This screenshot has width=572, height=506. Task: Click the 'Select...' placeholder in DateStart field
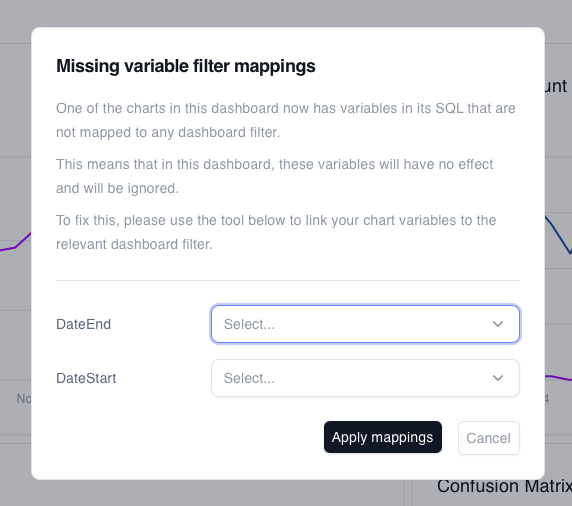pos(249,378)
